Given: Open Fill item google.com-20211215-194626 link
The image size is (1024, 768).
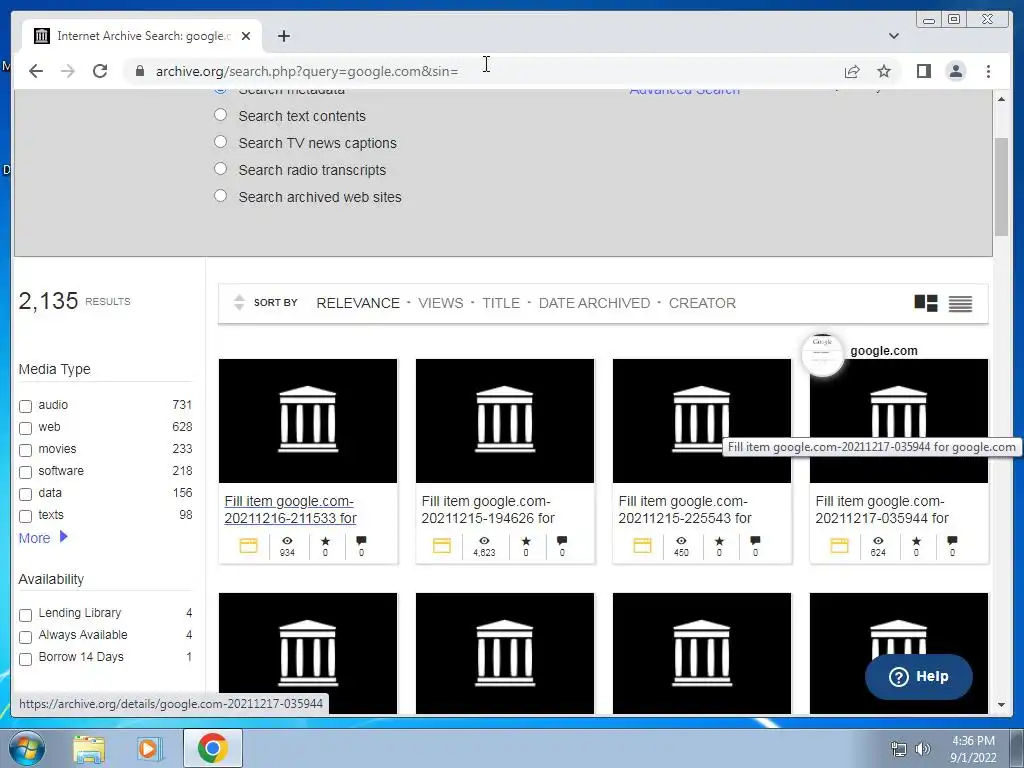Looking at the screenshot, I should [x=488, y=509].
